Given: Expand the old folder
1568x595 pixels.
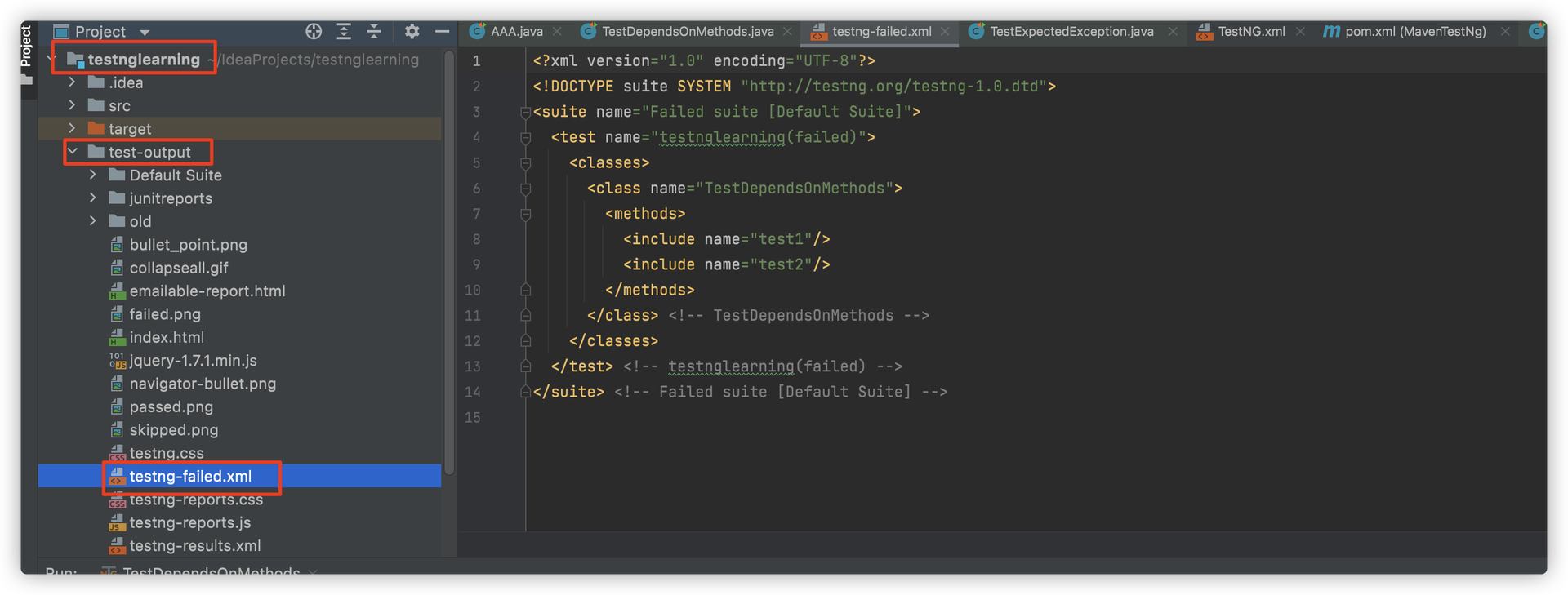Looking at the screenshot, I should [x=93, y=220].
